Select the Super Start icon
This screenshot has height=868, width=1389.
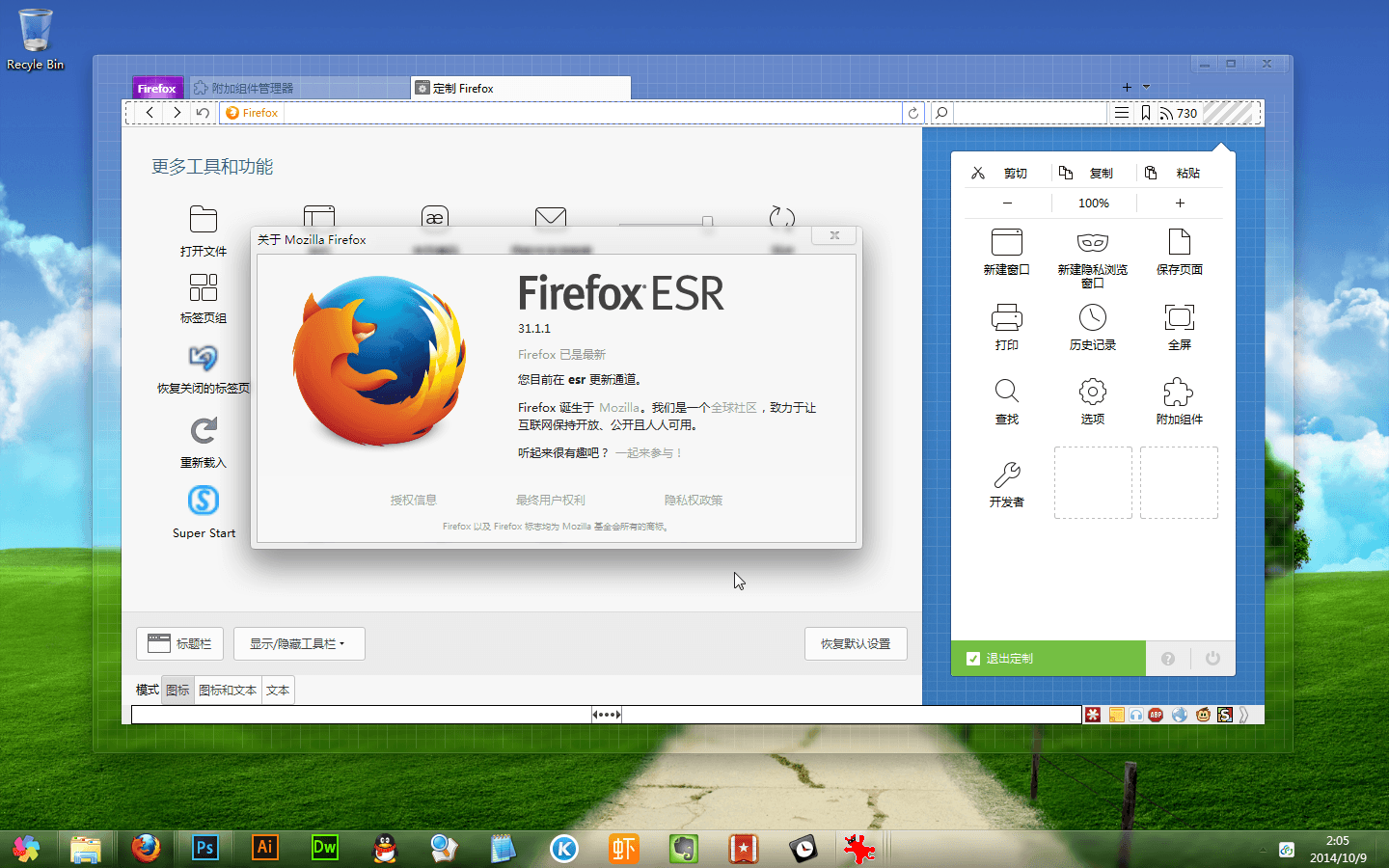[204, 500]
